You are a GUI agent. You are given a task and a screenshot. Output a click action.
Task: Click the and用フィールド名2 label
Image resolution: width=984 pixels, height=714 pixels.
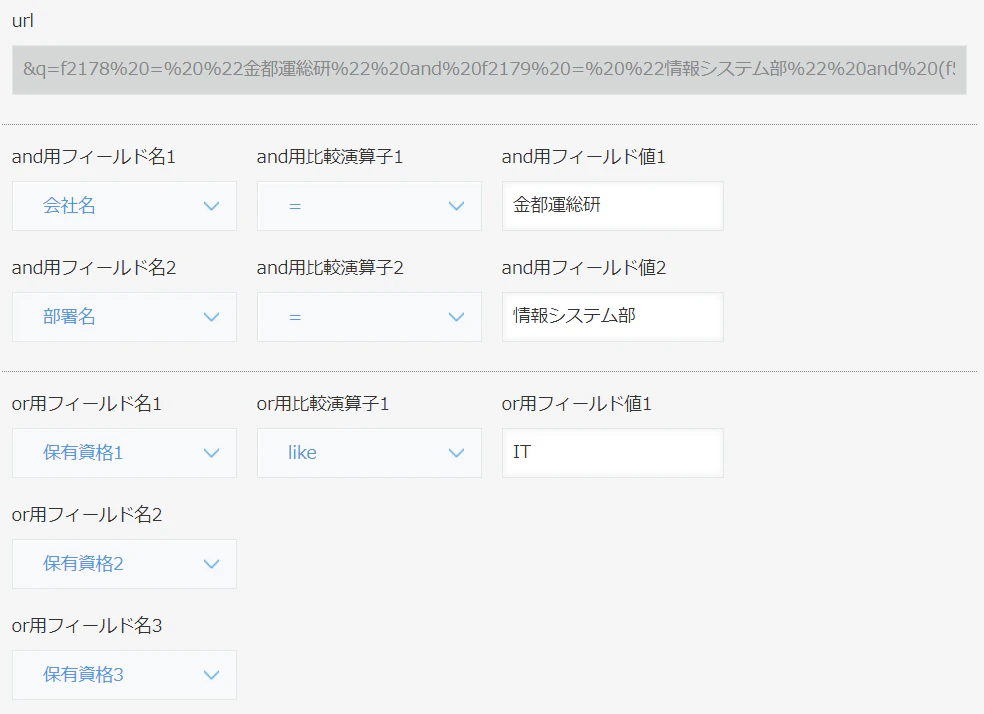point(94,267)
